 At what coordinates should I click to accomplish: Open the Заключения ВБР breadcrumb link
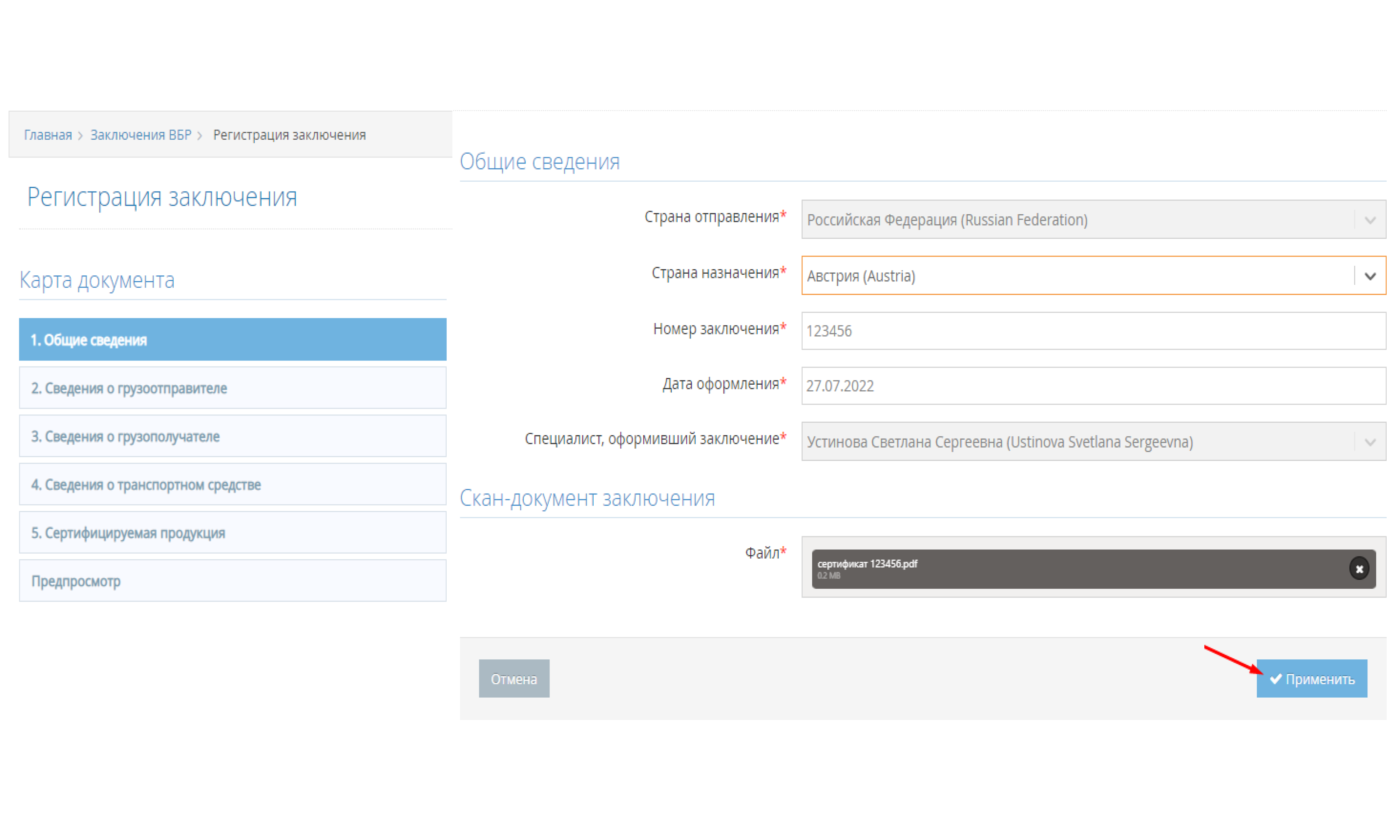click(141, 135)
